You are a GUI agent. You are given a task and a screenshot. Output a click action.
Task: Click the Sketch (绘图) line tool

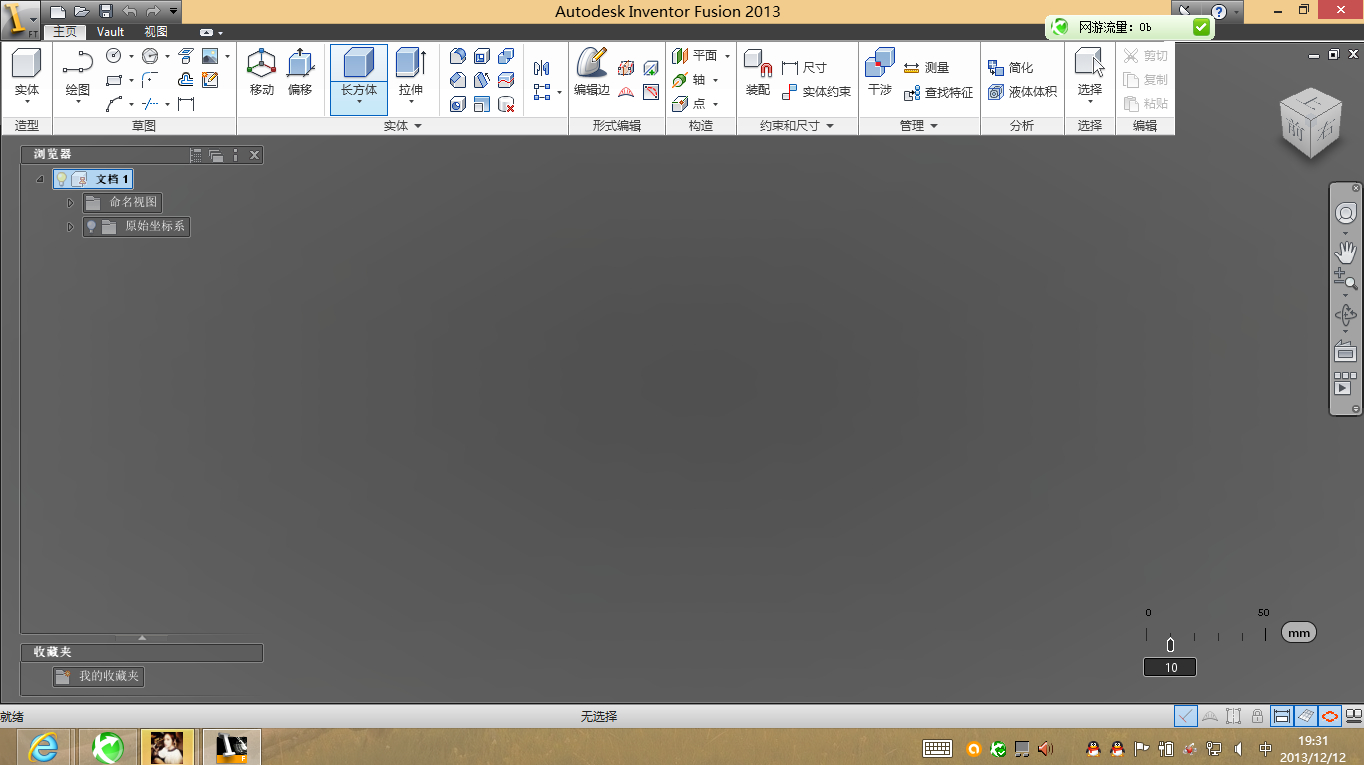point(78,73)
